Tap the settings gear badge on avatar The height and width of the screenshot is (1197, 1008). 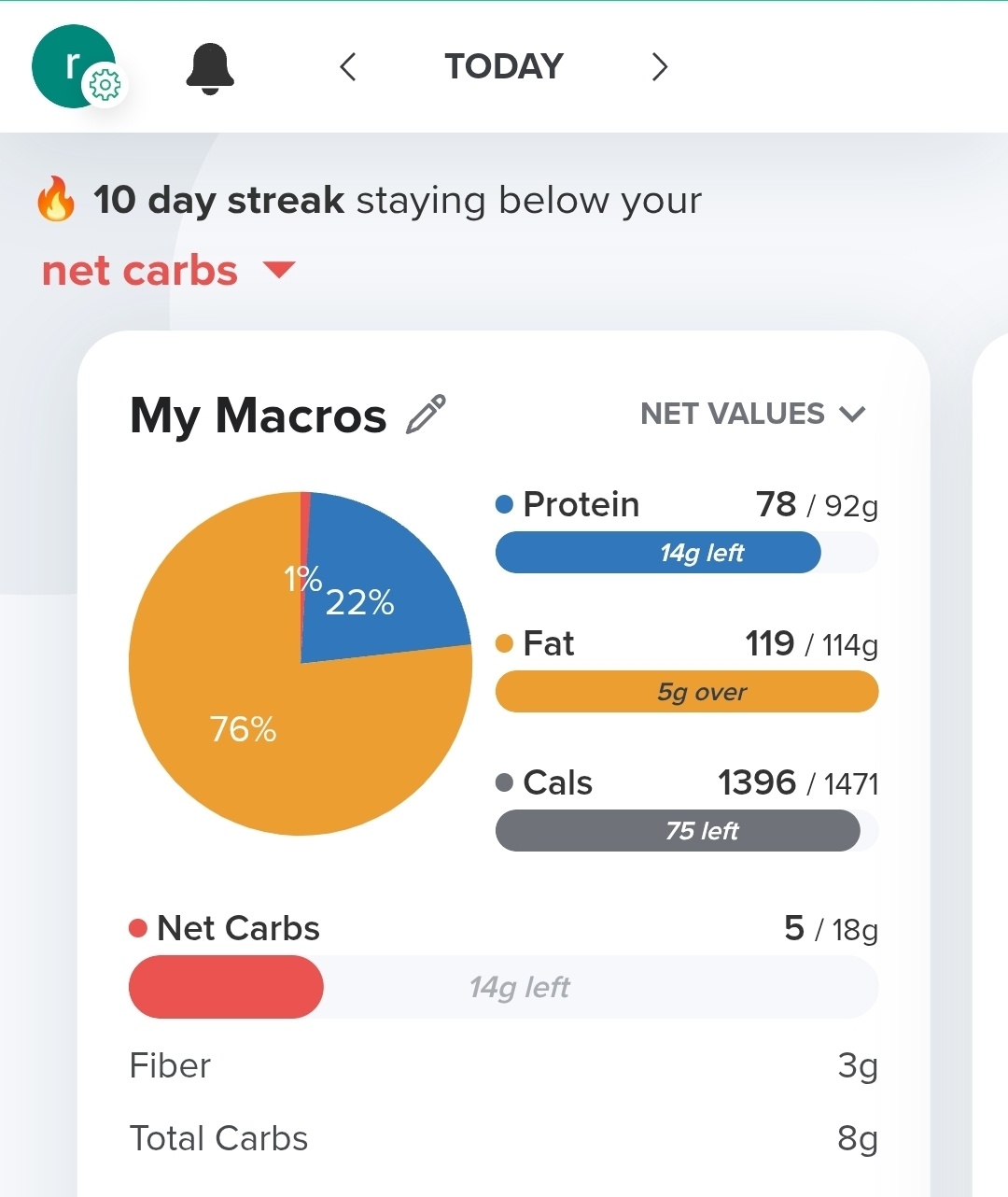click(105, 86)
